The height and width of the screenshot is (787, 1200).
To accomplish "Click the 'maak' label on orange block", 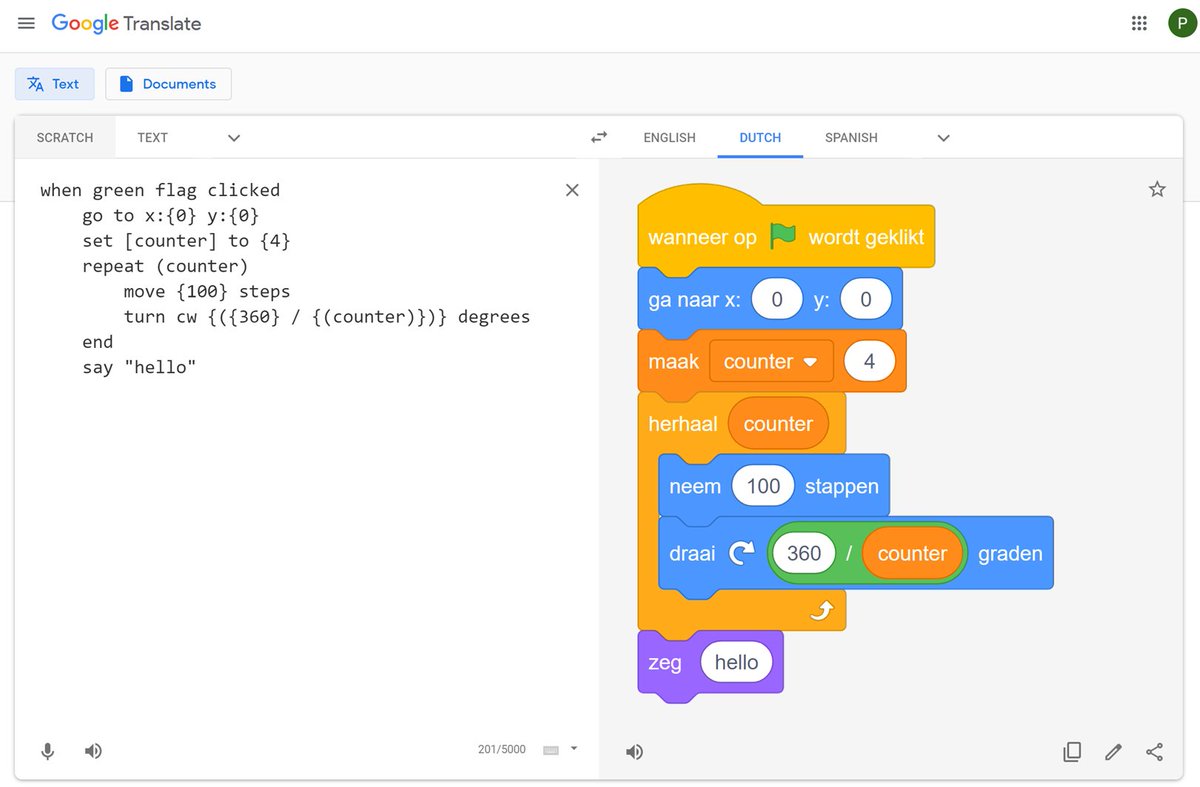I will tap(674, 362).
